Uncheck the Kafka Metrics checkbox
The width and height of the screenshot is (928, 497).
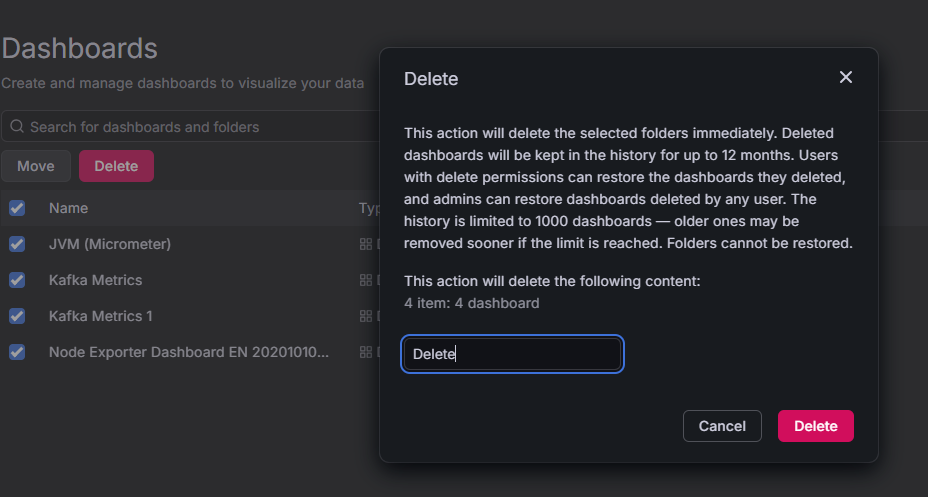[17, 280]
